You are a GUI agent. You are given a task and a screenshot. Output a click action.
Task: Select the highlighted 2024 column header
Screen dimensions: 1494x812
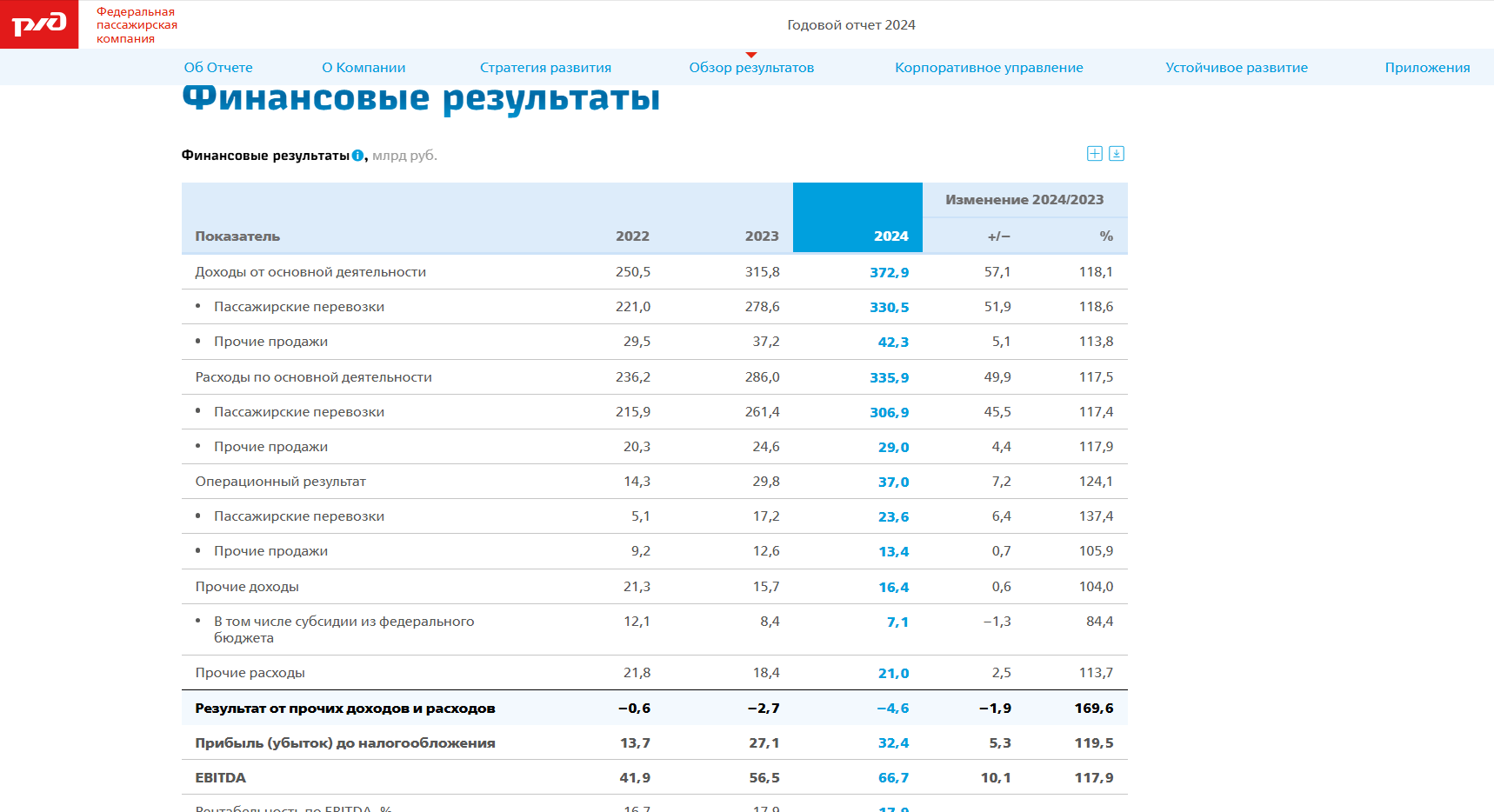(x=890, y=236)
